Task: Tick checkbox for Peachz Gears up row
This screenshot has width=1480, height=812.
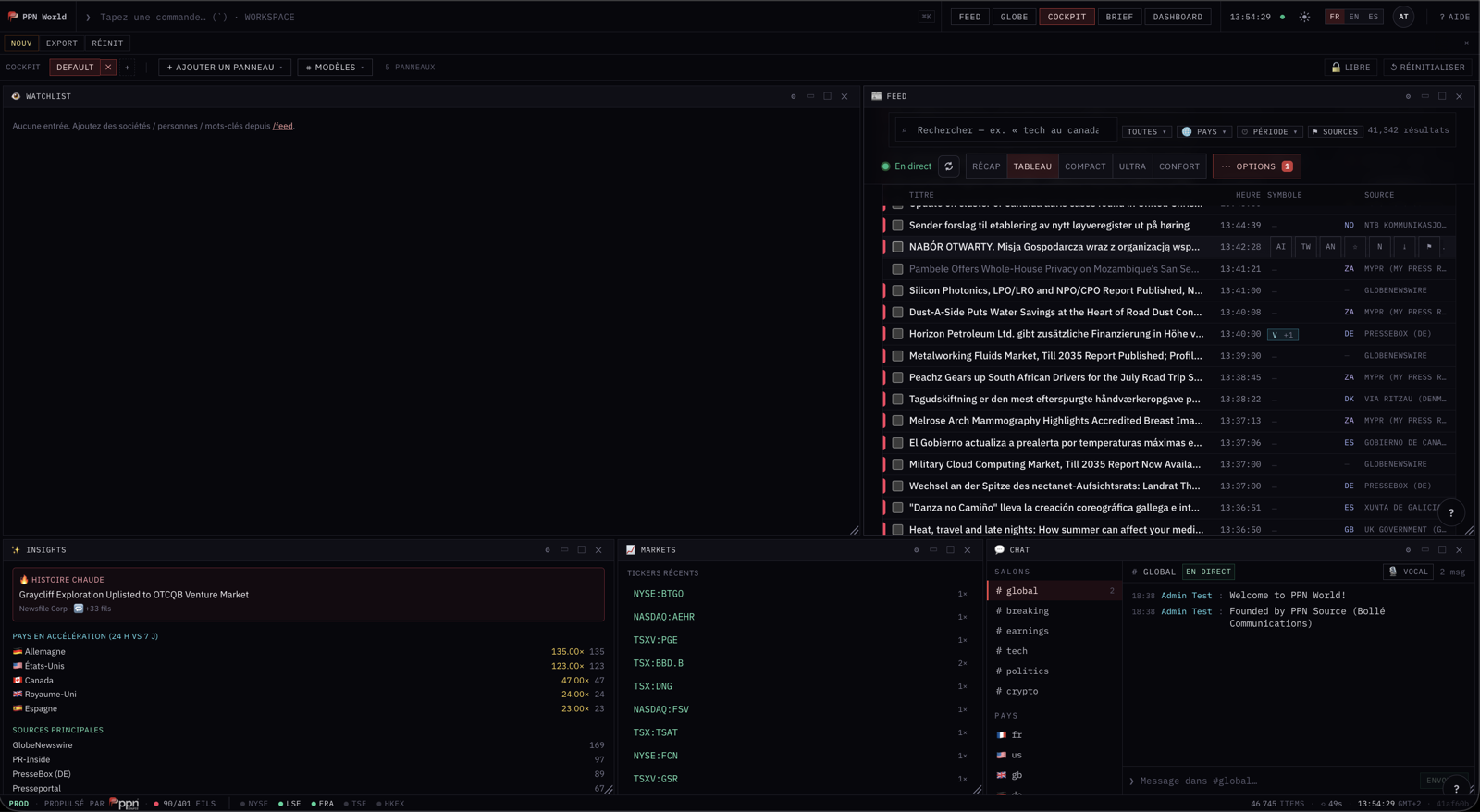Action: (x=897, y=377)
